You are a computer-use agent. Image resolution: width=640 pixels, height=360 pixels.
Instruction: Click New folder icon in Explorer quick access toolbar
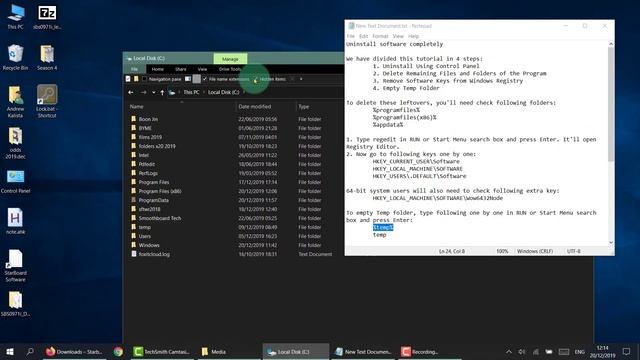(x=136, y=79)
